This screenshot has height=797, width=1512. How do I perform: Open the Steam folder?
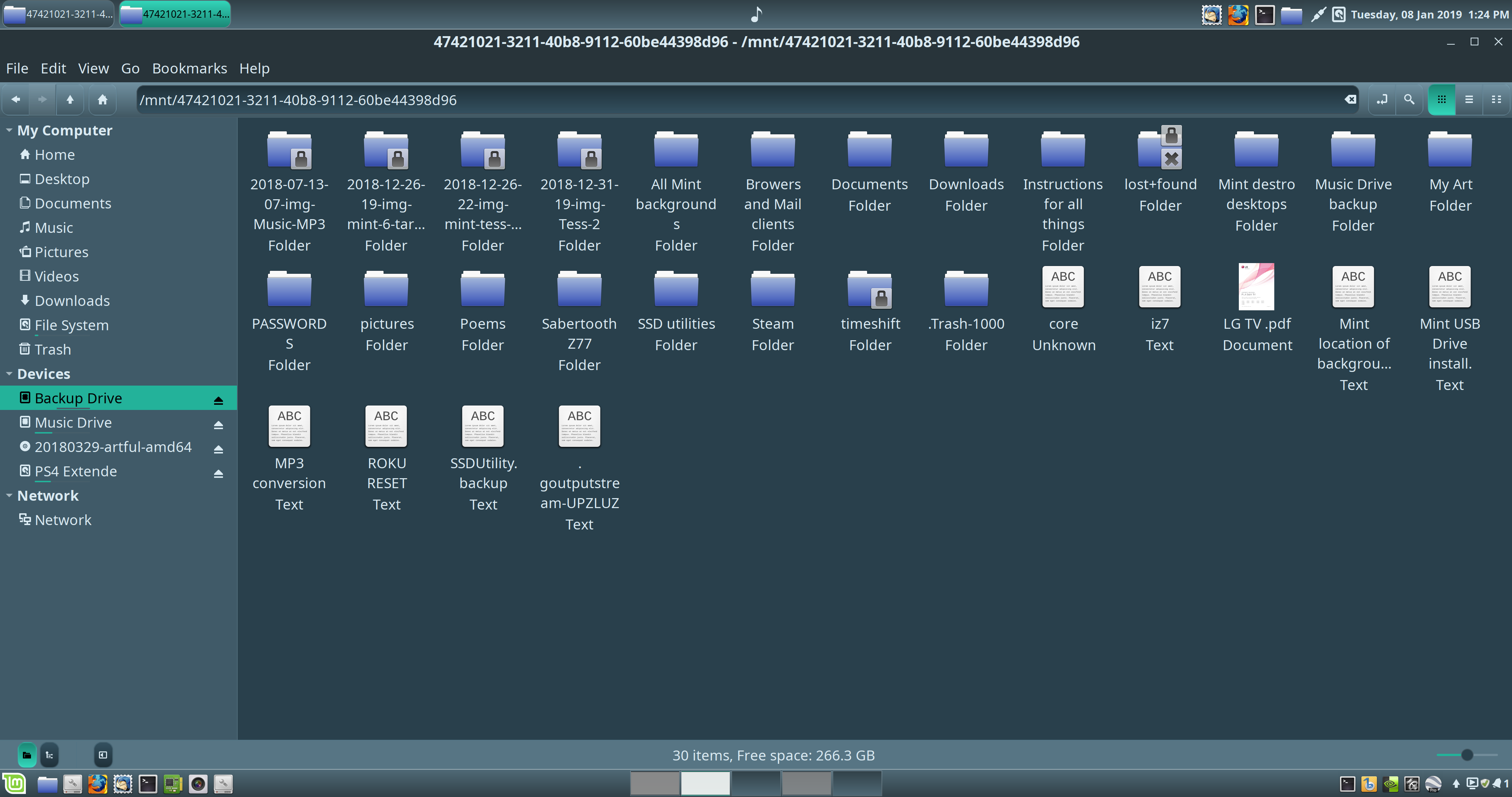coord(773,288)
